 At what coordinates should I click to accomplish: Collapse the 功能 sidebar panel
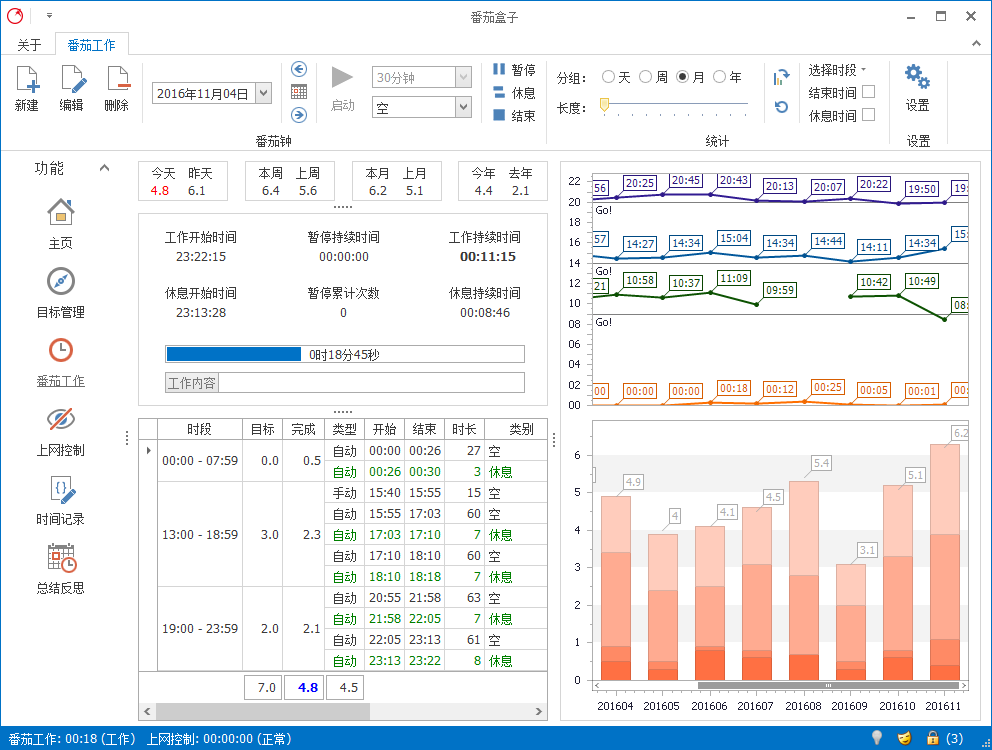click(x=105, y=168)
